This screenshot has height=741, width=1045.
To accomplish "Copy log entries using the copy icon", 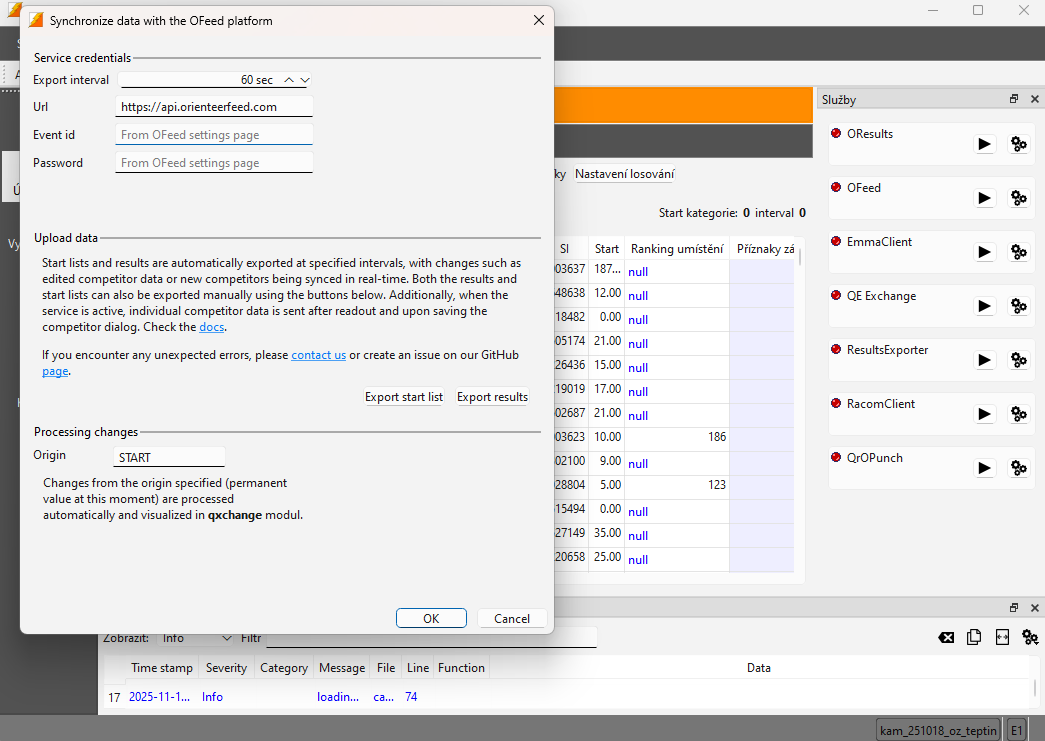I will (x=974, y=637).
